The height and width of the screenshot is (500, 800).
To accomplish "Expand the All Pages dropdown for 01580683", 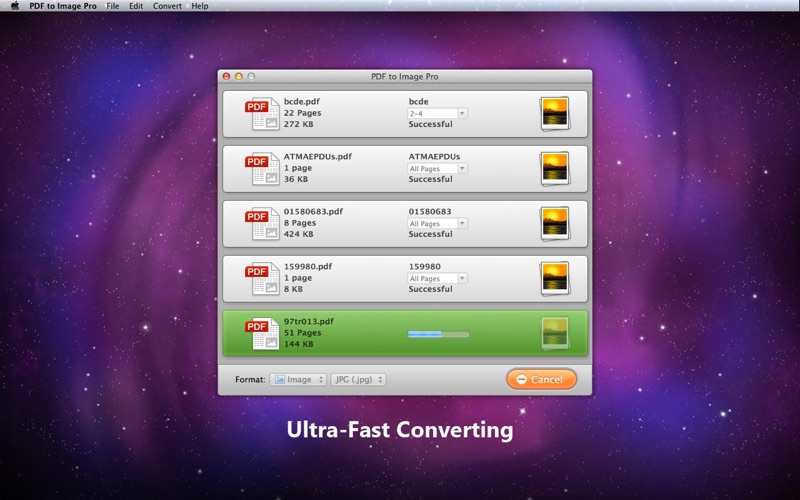I will [437, 223].
